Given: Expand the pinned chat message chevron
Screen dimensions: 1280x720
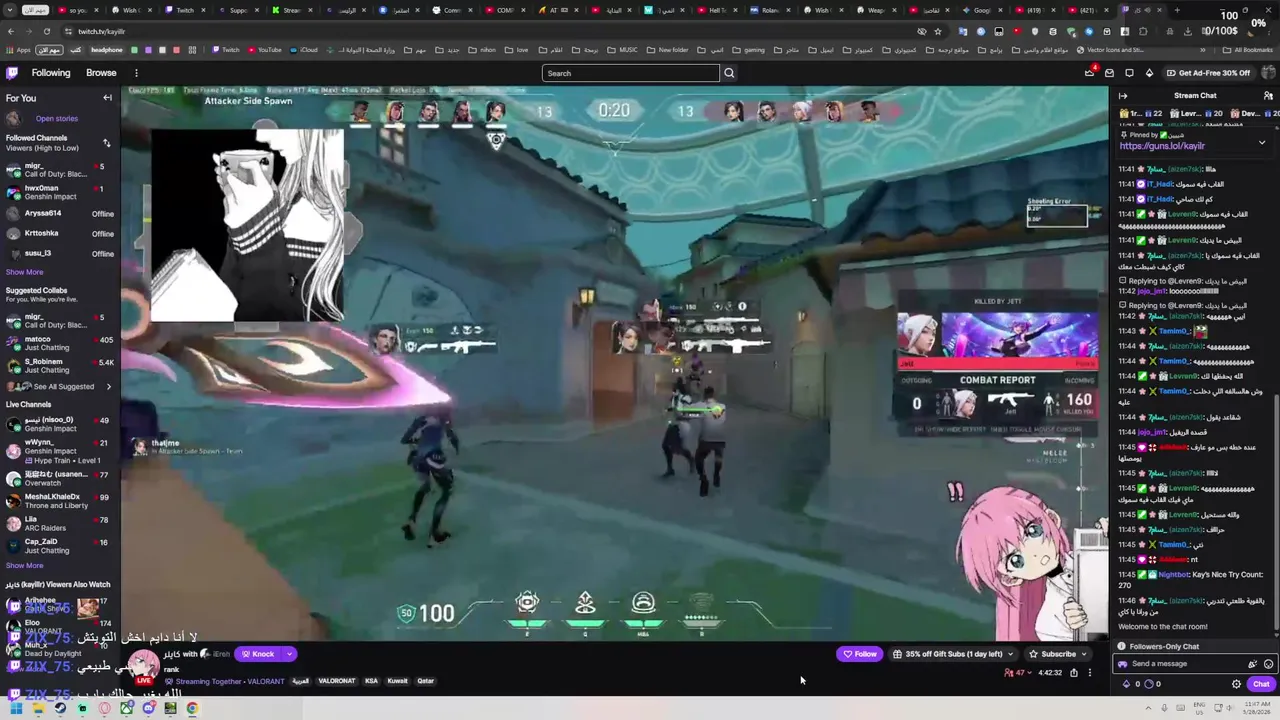Looking at the screenshot, I should [1261, 143].
